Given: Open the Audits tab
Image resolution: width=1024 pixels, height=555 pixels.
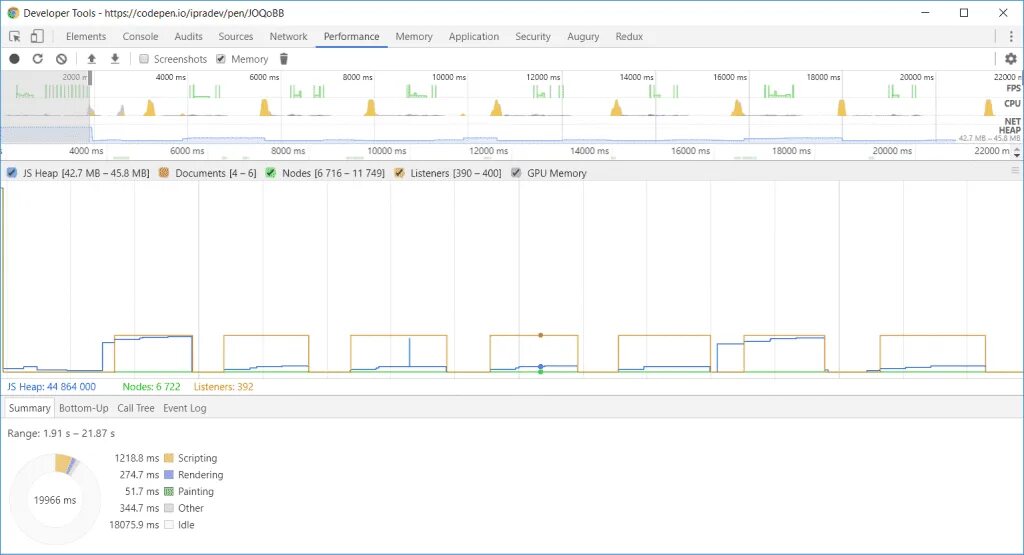Looking at the screenshot, I should (188, 37).
